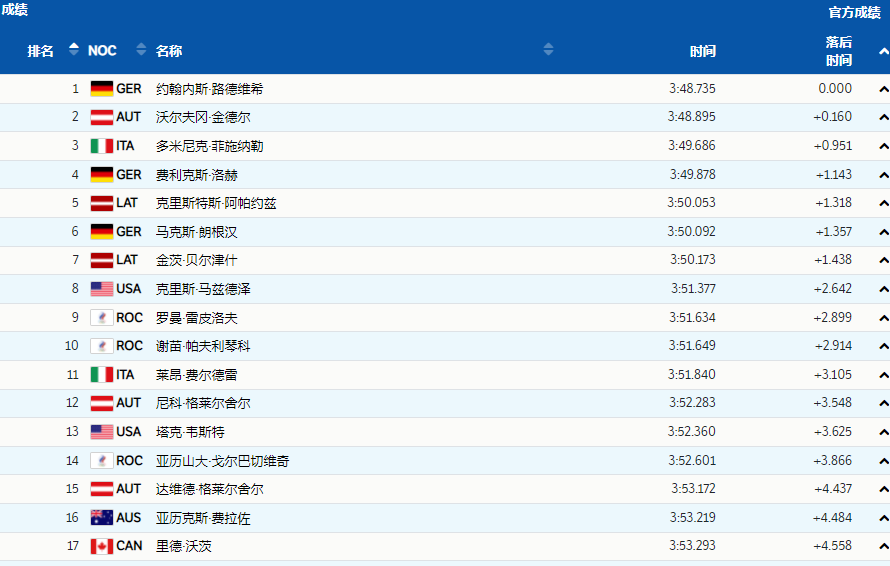Select athlete name 费利克斯·洛赫
The width and height of the screenshot is (890, 566).
[x=197, y=175]
